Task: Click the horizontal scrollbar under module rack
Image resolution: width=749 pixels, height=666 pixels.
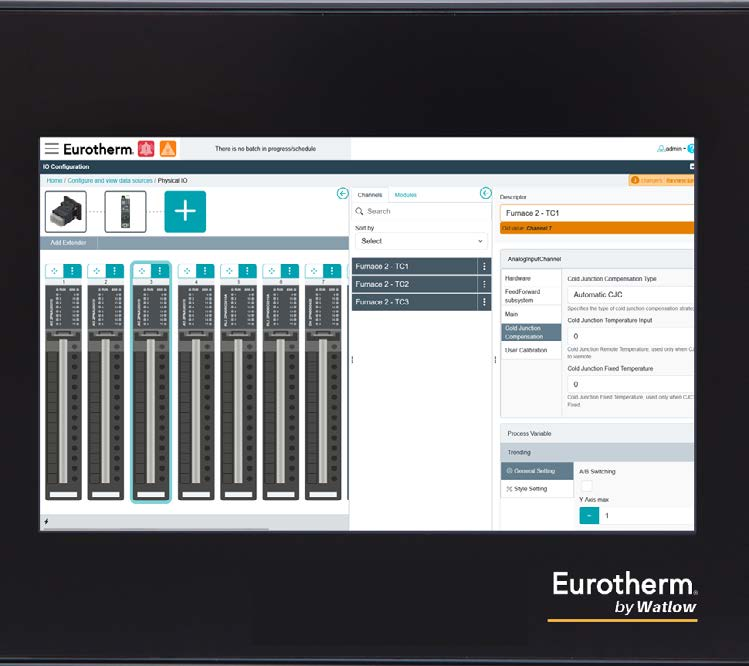Action: (155, 529)
